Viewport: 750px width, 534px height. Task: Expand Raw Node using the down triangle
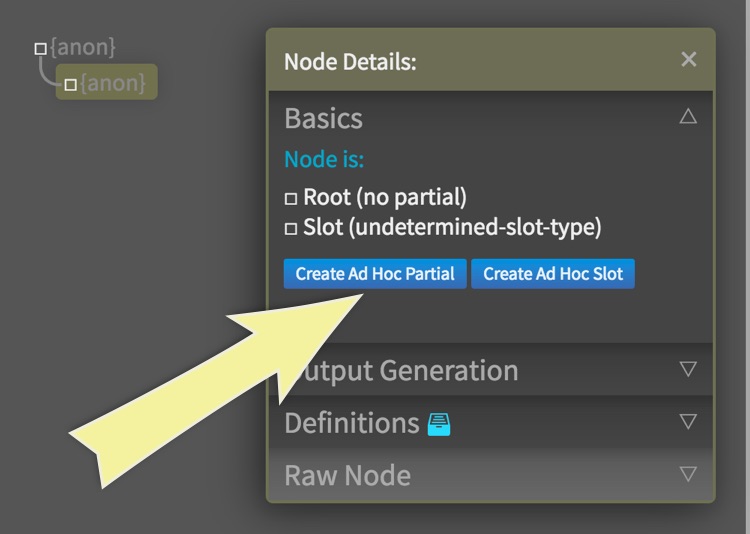click(x=687, y=473)
